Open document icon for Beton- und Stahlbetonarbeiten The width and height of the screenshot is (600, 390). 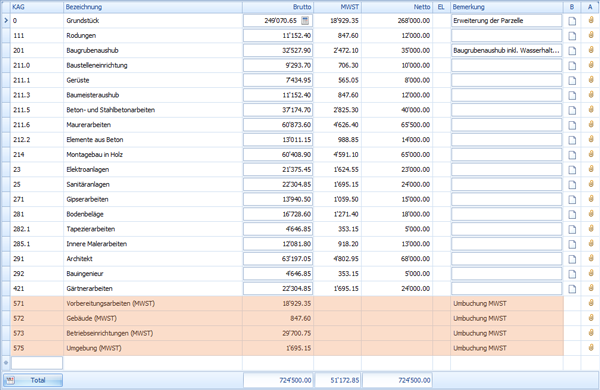coord(572,111)
